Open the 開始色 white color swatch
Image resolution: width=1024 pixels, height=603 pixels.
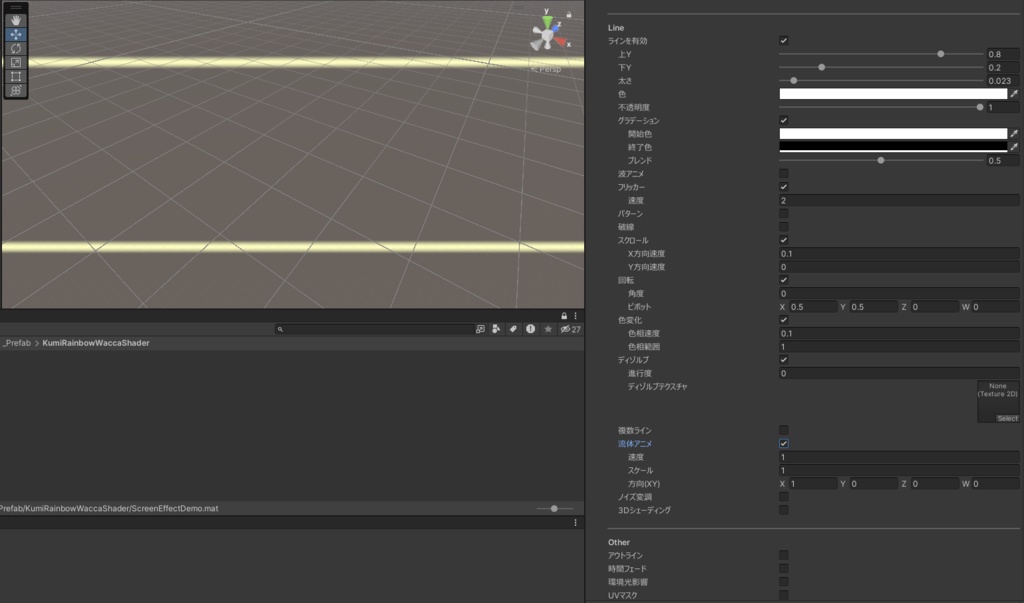(895, 133)
